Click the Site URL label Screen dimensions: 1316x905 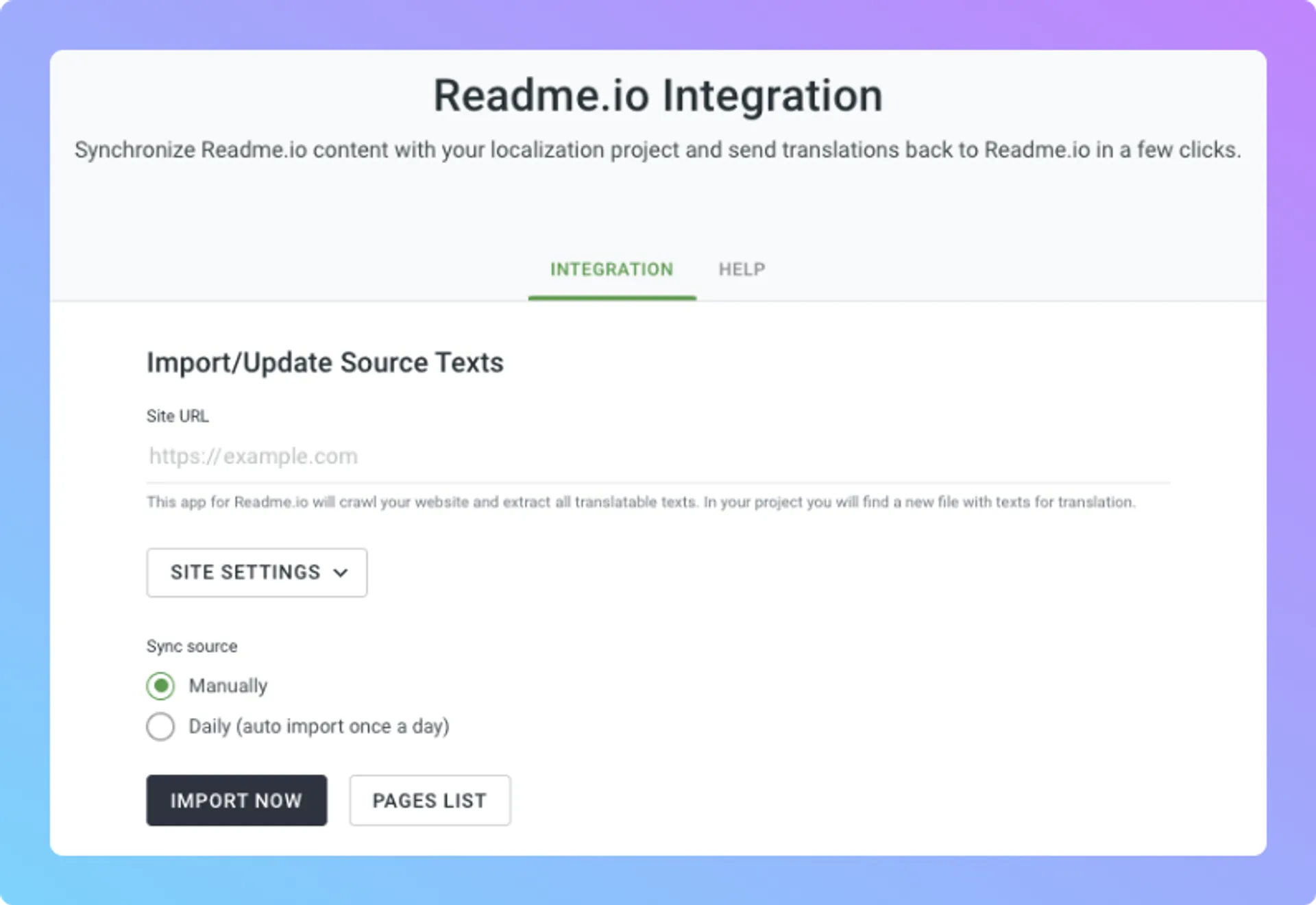tap(178, 416)
